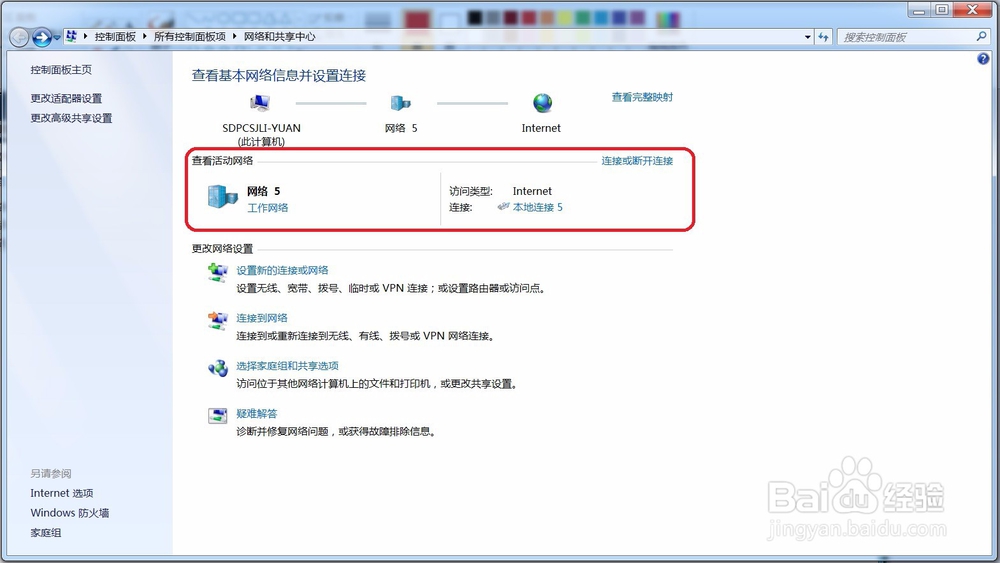Click the 连接到网络 icon

point(217,321)
